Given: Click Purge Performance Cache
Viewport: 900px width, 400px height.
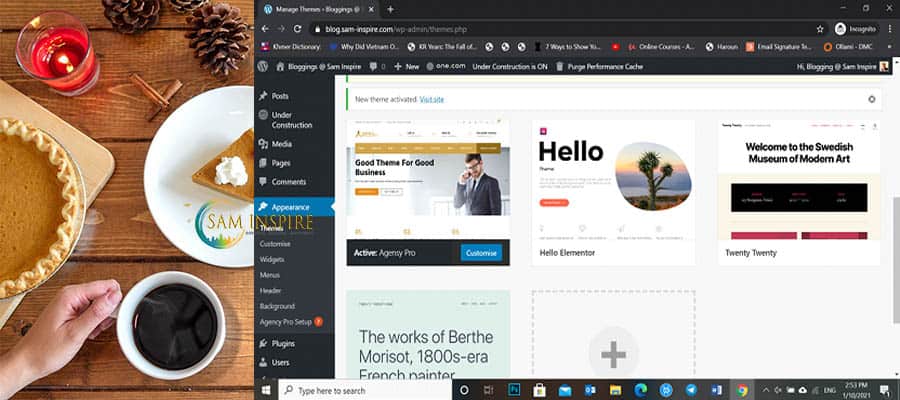Looking at the screenshot, I should click(x=600, y=67).
